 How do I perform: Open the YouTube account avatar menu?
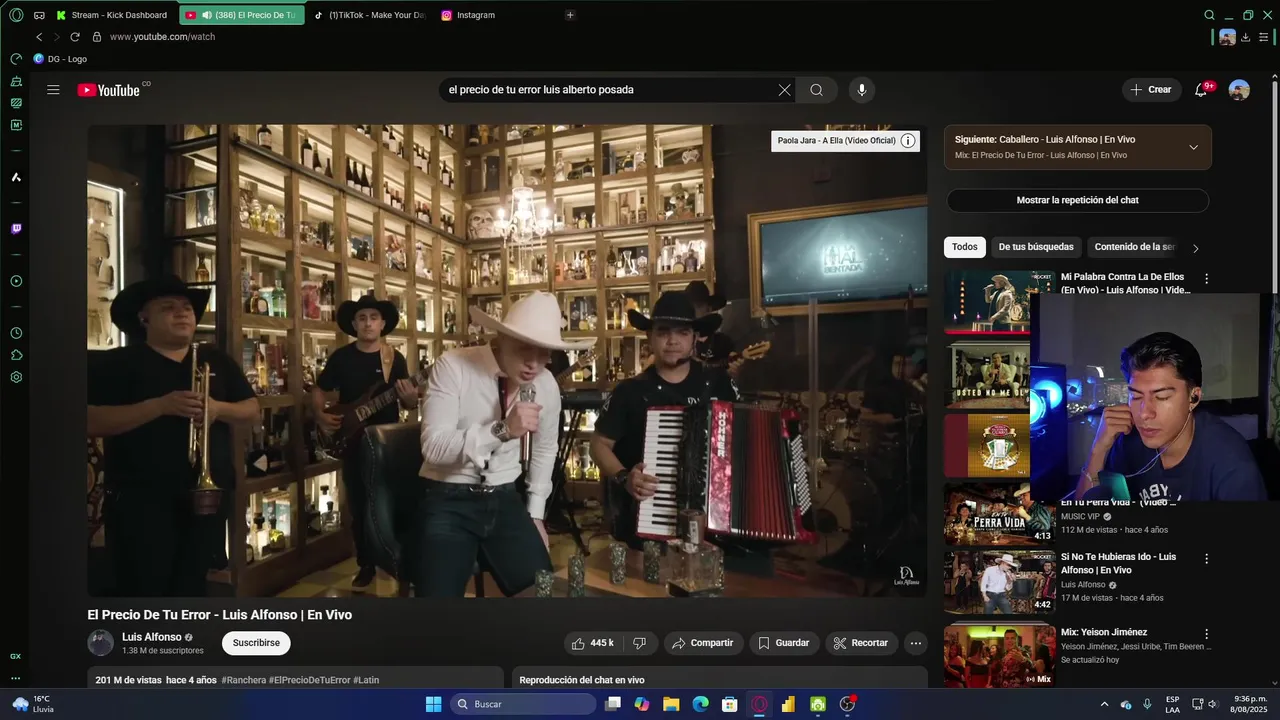[x=1239, y=90]
